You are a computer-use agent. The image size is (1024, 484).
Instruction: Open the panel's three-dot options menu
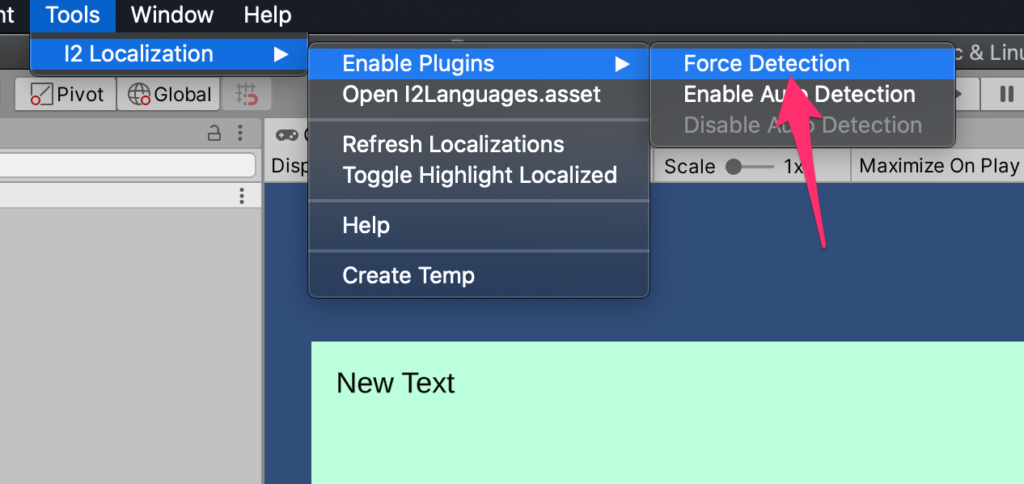click(240, 133)
